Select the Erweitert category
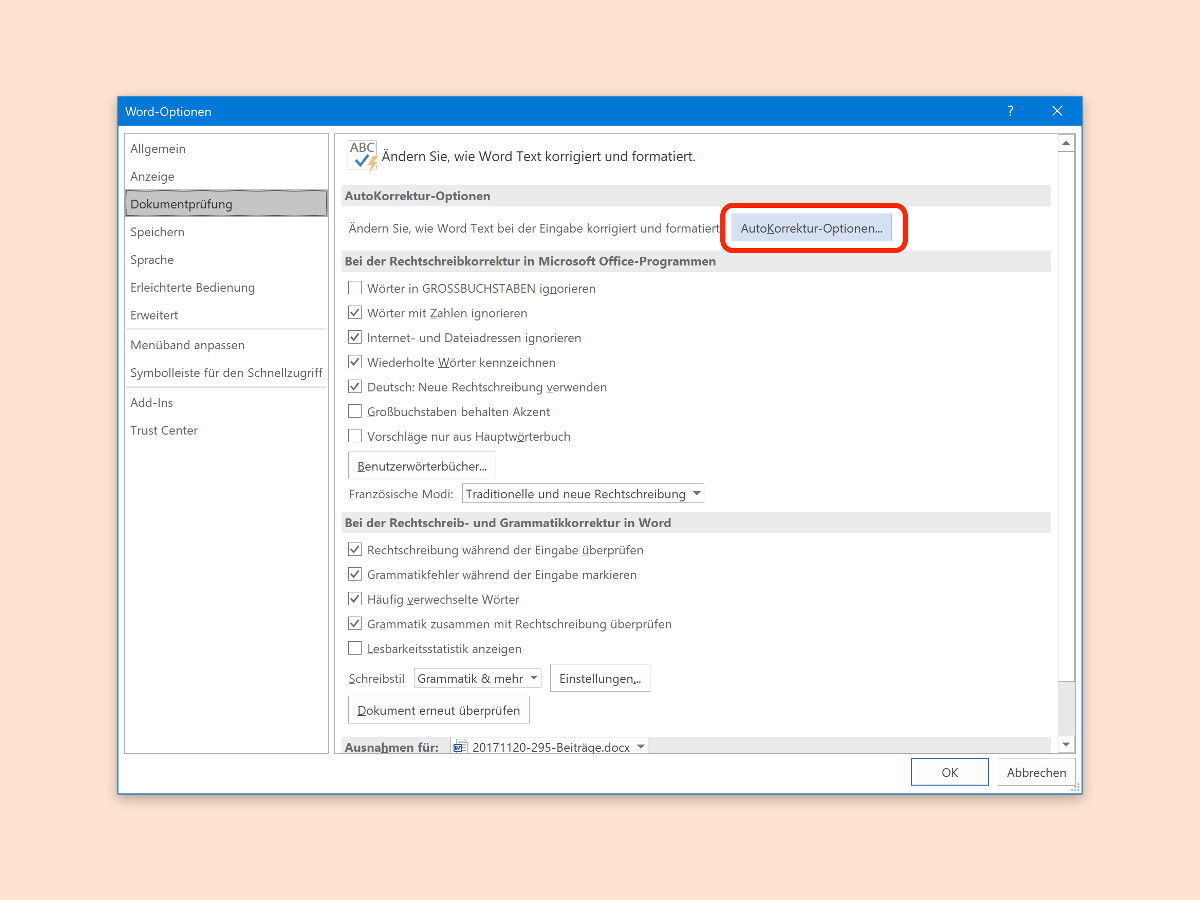This screenshot has width=1200, height=900. coord(226,315)
